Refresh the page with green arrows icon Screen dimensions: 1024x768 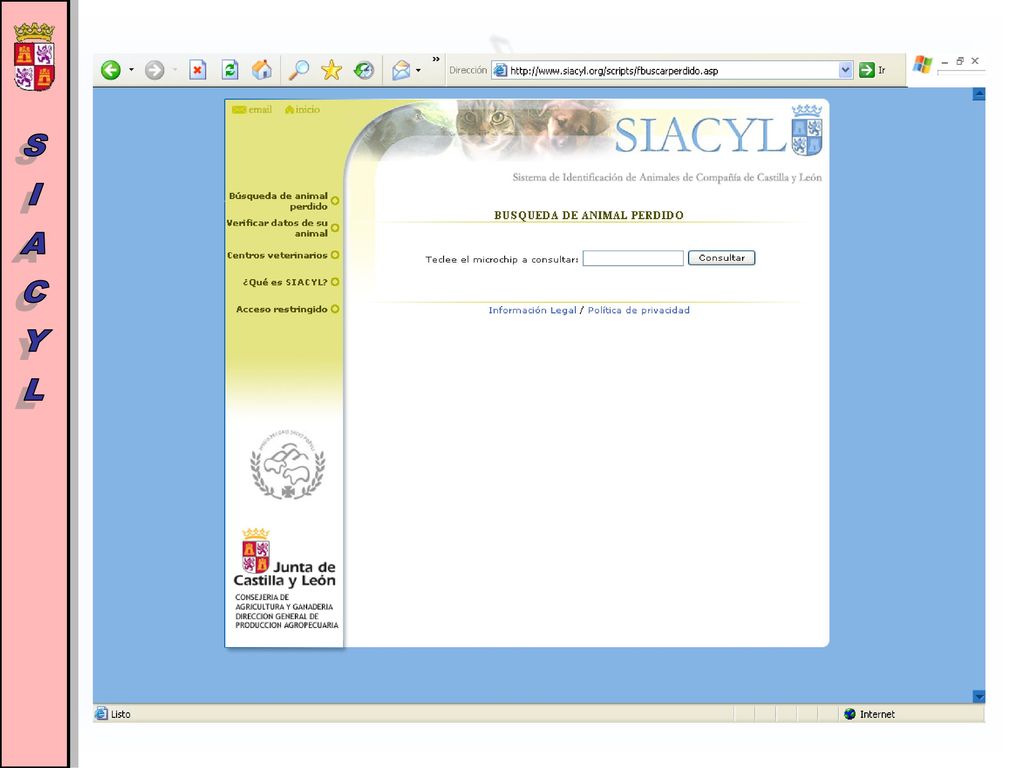[230, 70]
